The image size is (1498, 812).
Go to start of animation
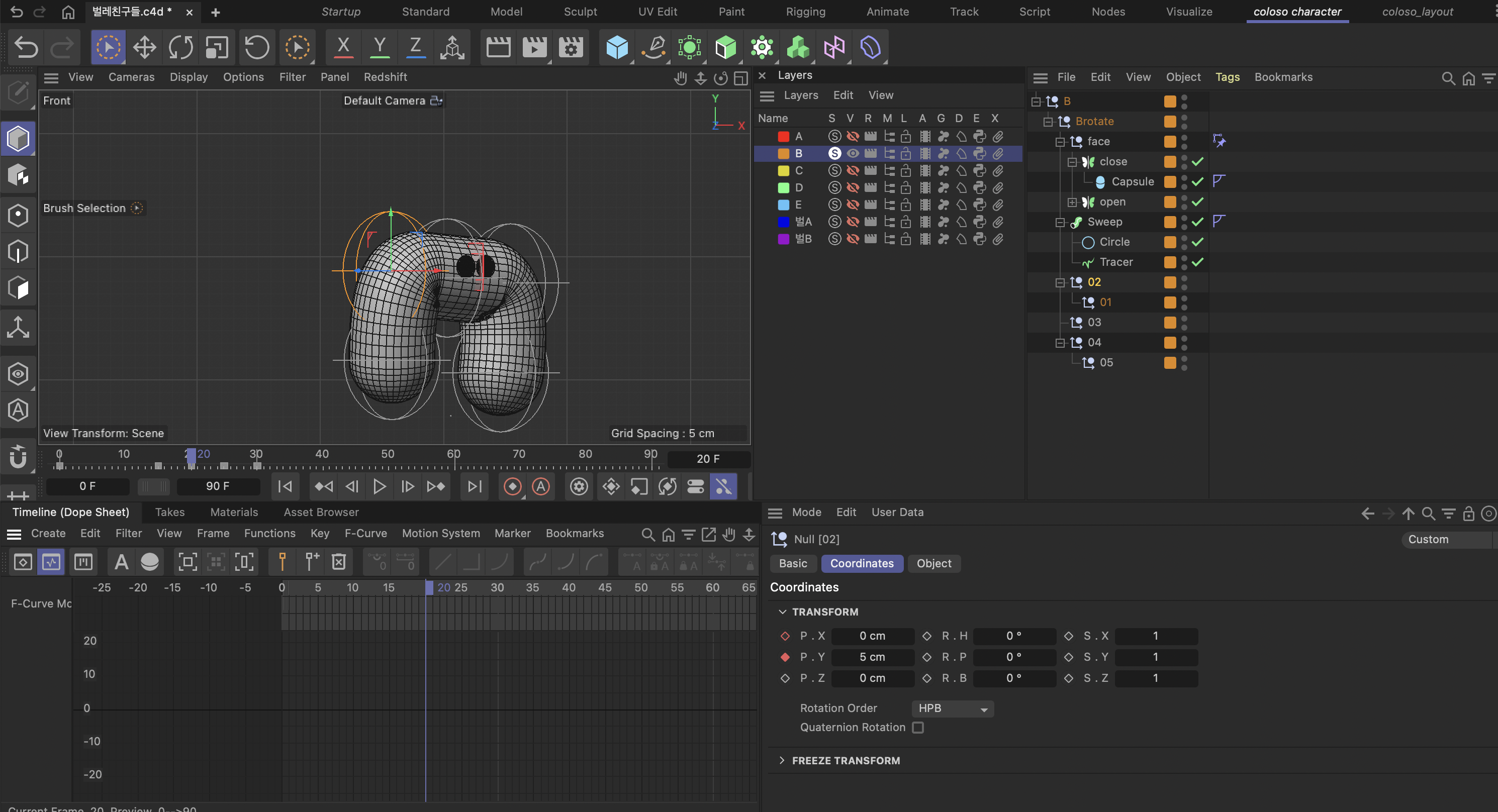285,486
